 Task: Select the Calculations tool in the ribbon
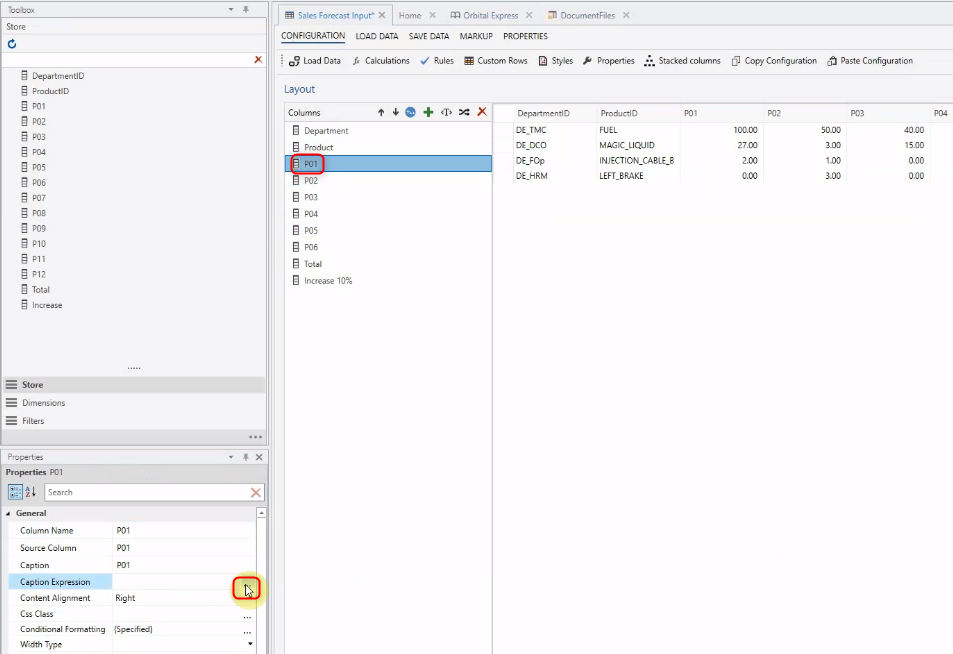(x=380, y=60)
